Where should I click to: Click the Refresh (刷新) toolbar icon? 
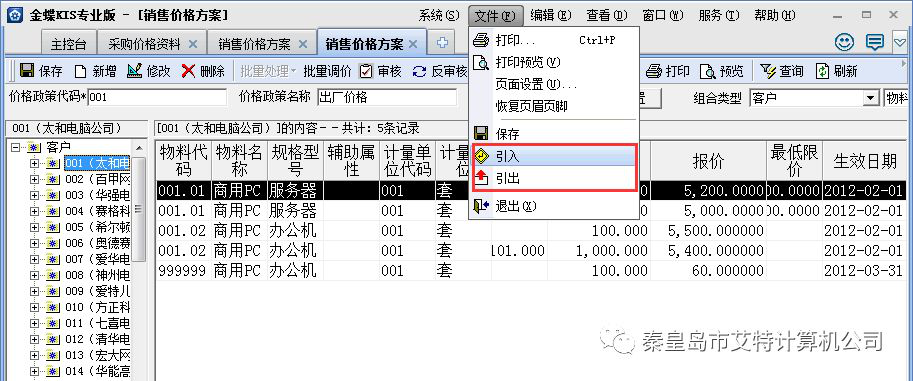822,71
